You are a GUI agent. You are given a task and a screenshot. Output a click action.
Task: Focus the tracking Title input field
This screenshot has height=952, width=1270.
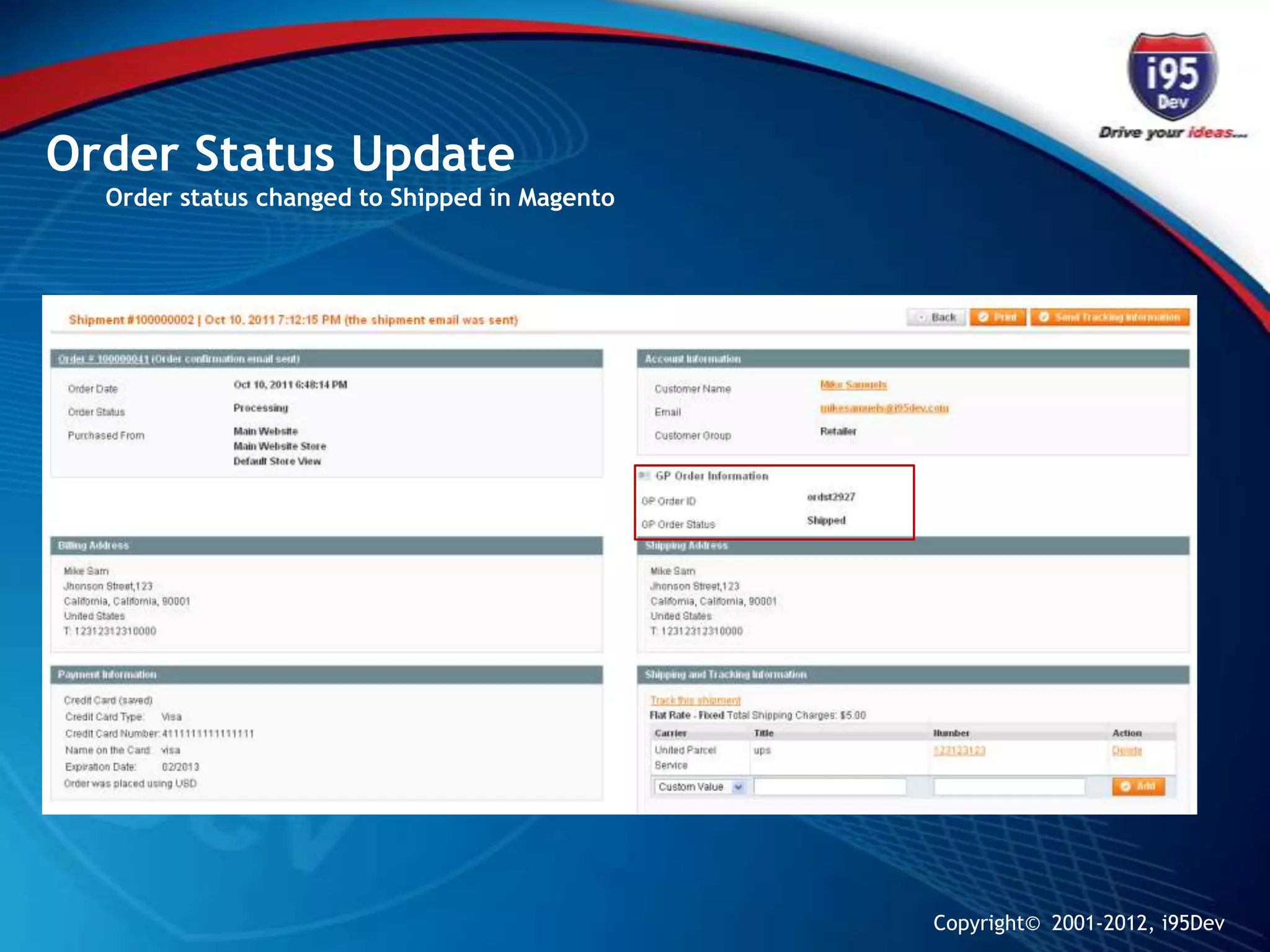point(830,787)
